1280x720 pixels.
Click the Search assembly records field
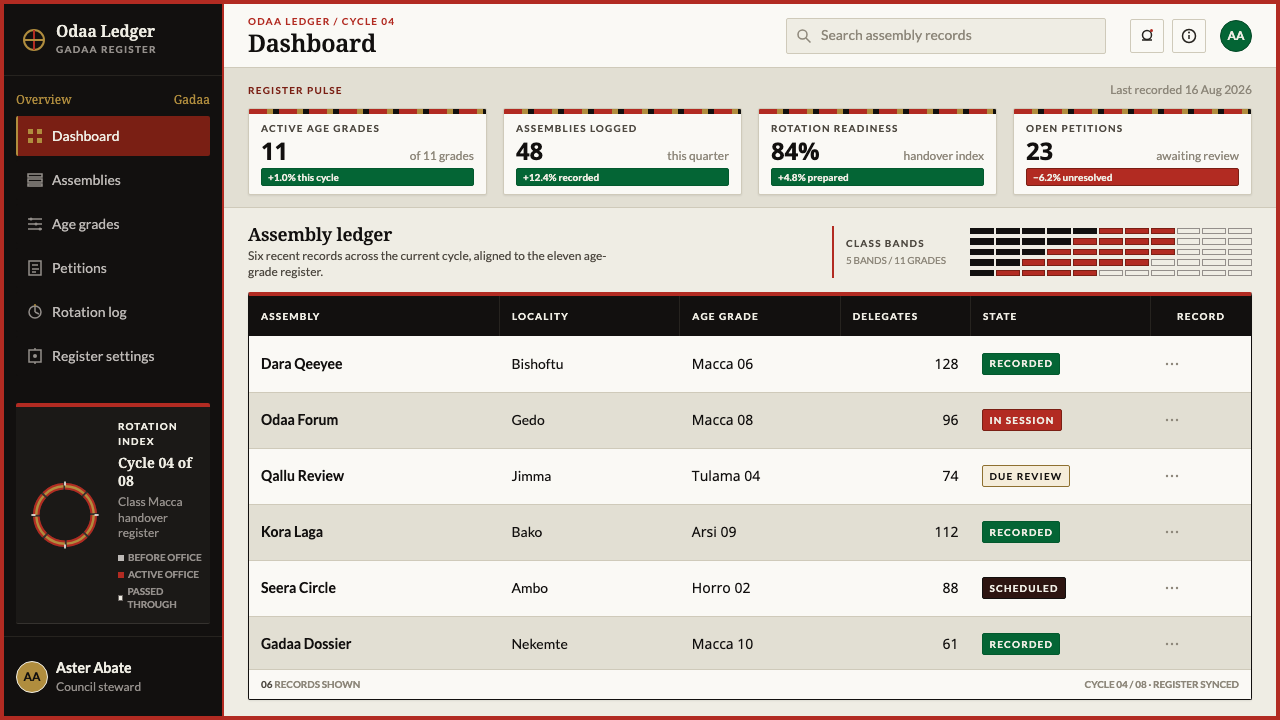(x=946, y=36)
